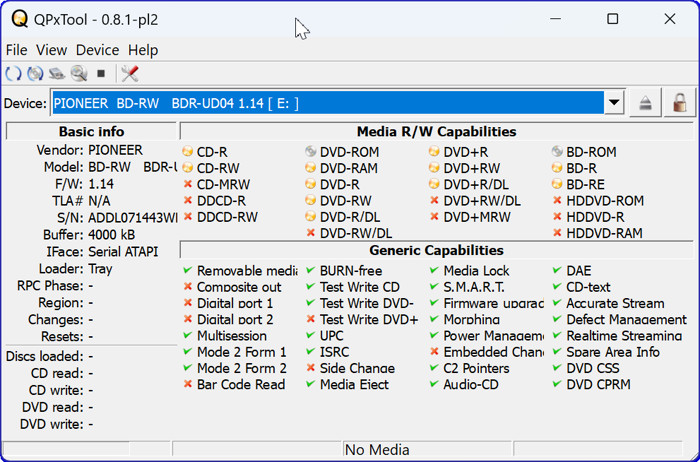Screen dimensions: 700x462
Task: Click red cross beside Side Change
Action: coord(311,367)
